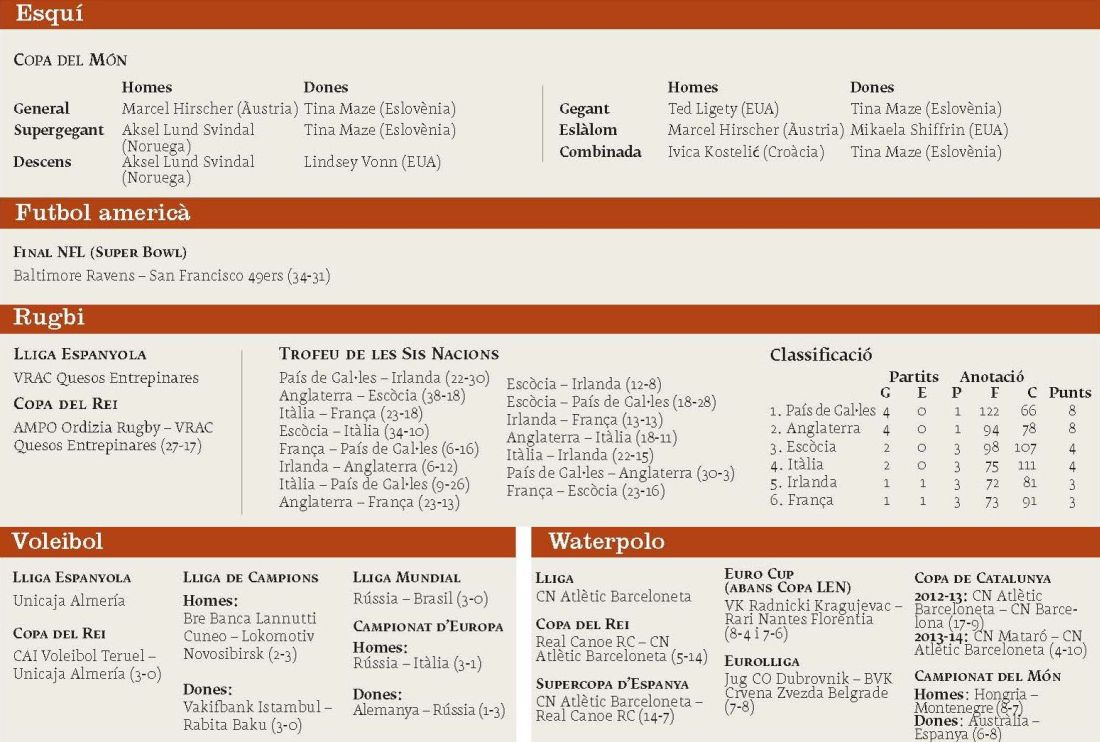Select '6. França' in the classification
This screenshot has height=742, width=1100.
801,501
